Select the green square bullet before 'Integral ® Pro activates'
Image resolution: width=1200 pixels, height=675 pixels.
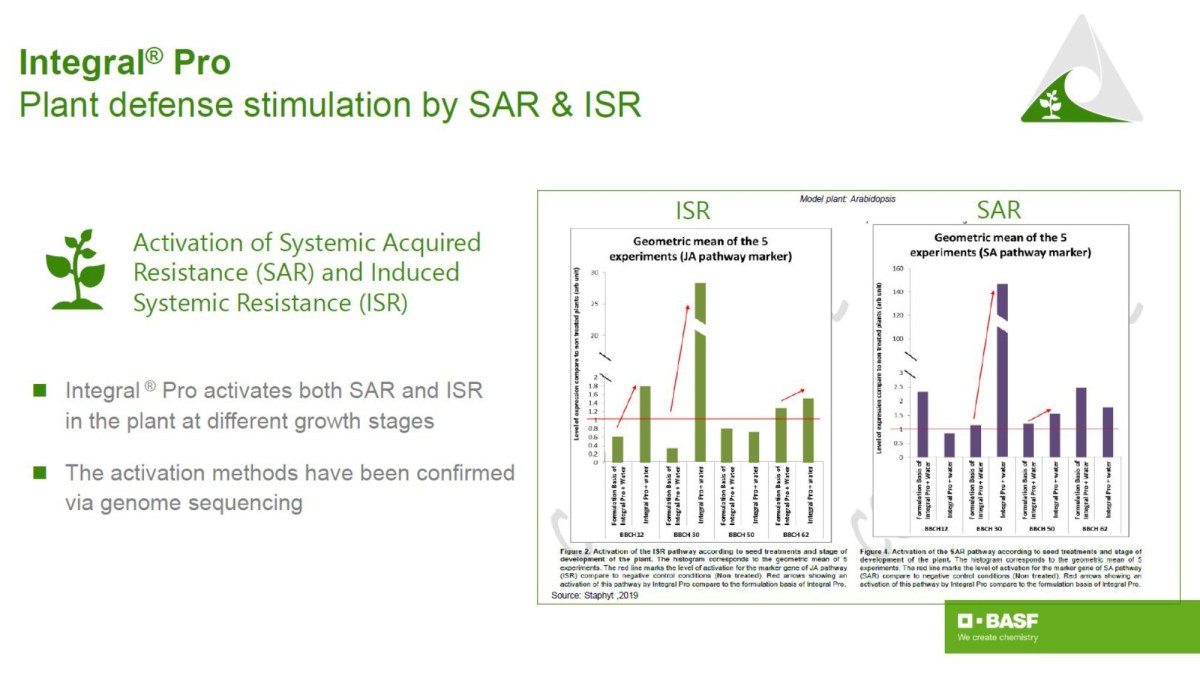40,390
